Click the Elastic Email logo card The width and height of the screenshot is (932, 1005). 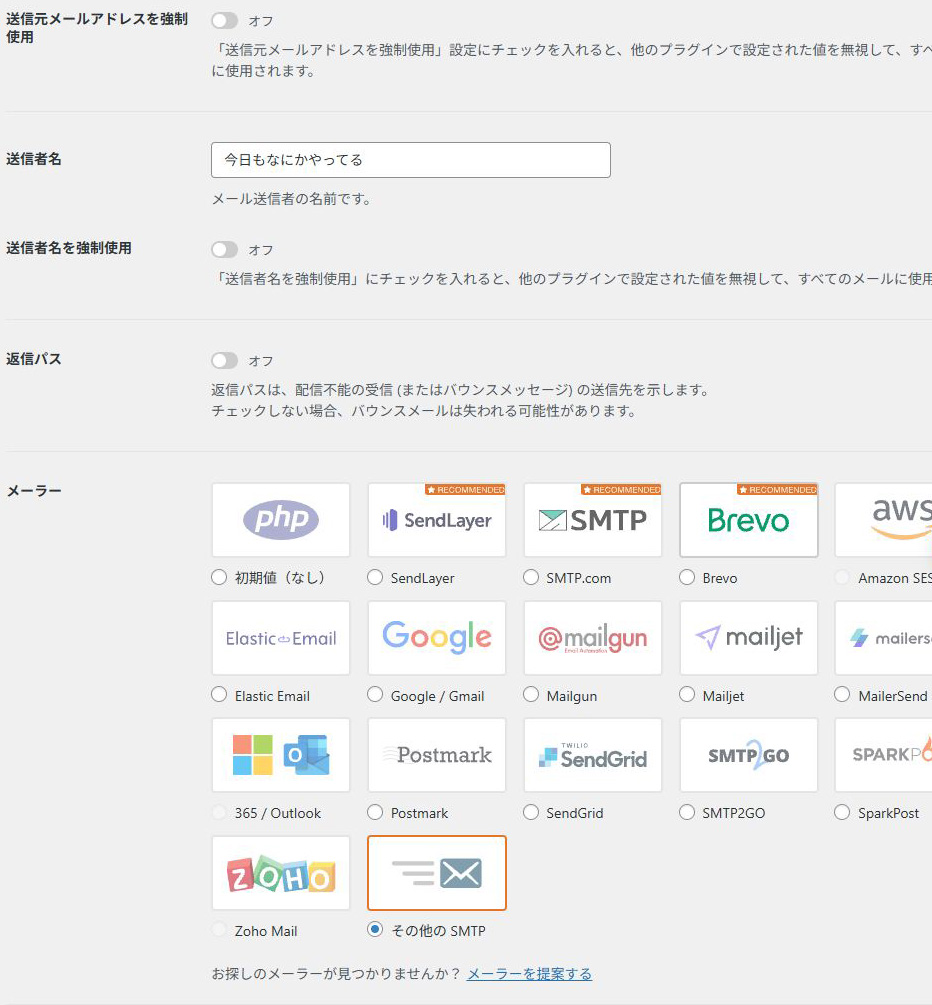coord(281,638)
